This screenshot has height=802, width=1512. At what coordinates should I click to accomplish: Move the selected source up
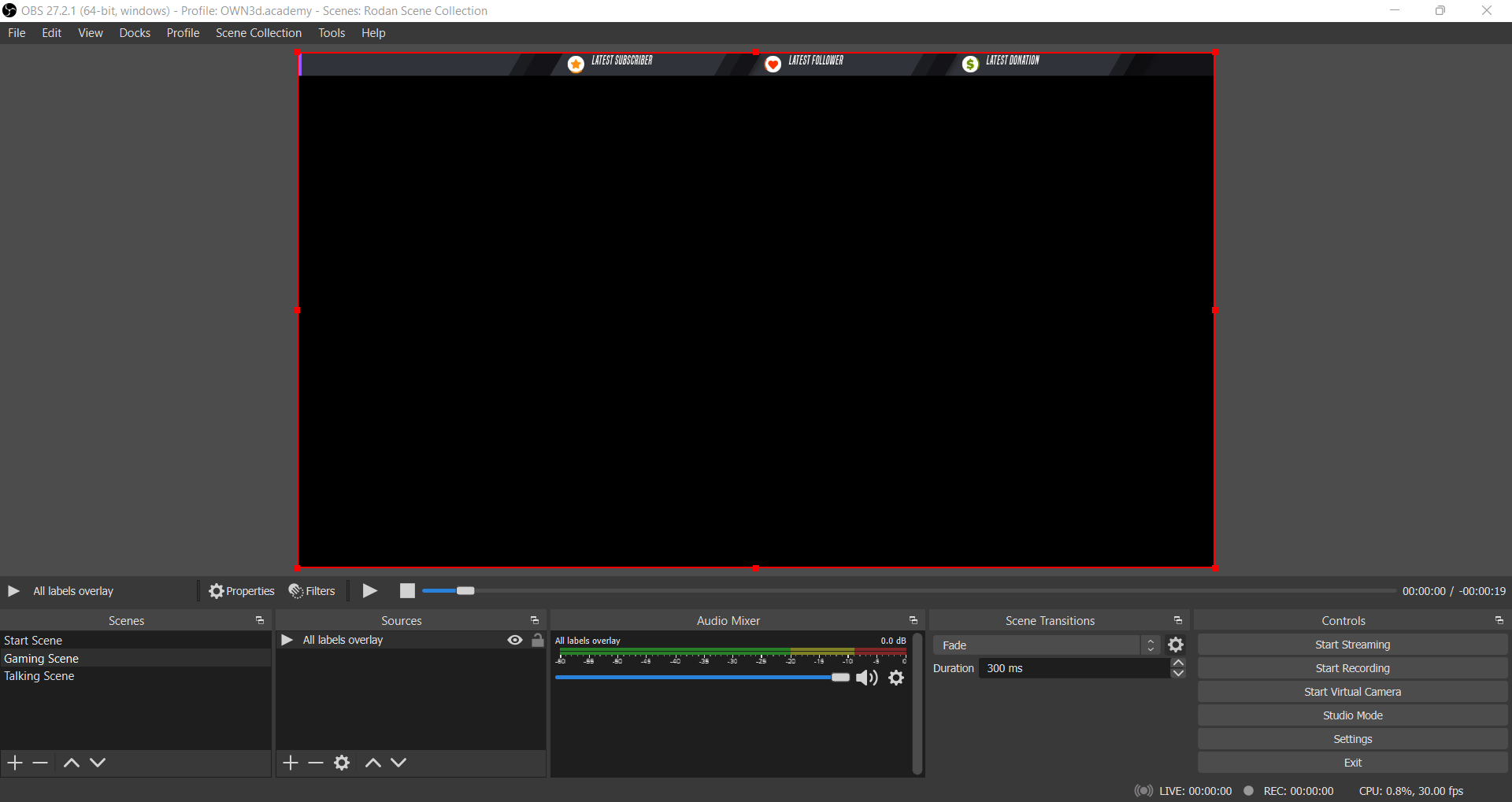tap(373, 763)
